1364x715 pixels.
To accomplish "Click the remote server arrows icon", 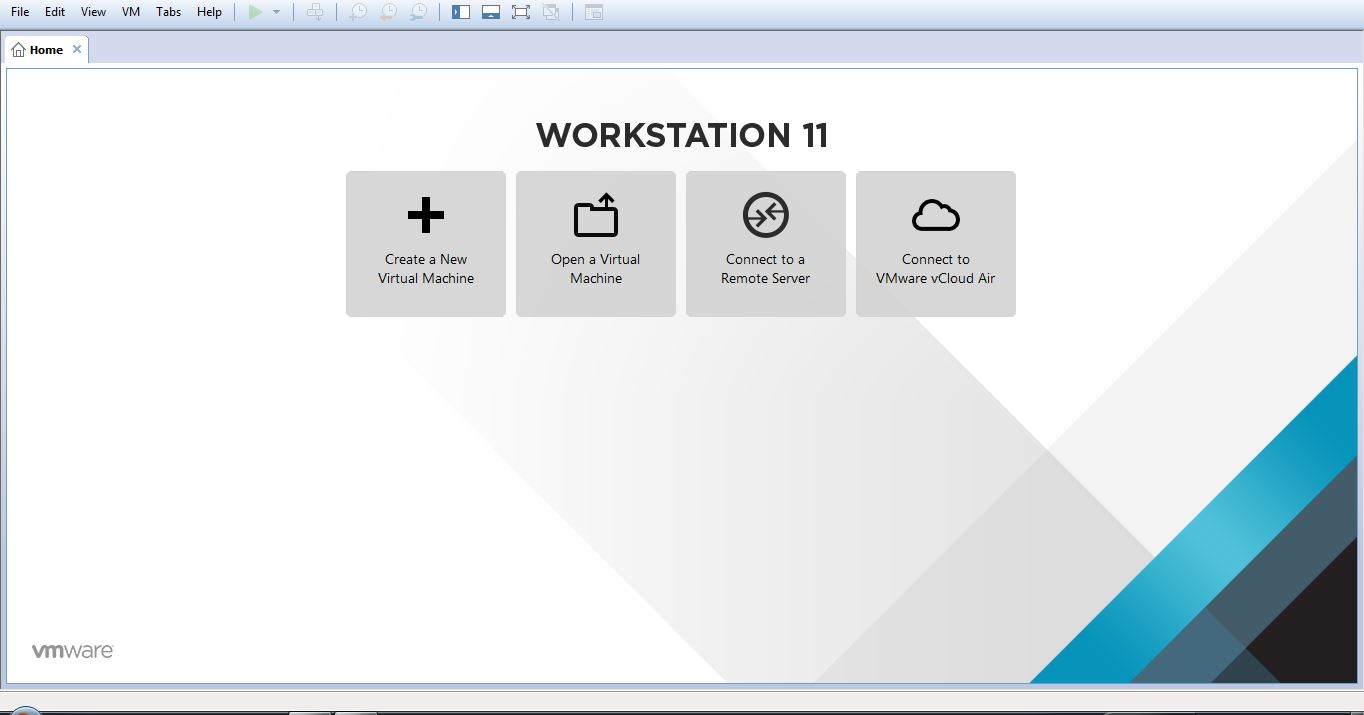I will point(766,215).
